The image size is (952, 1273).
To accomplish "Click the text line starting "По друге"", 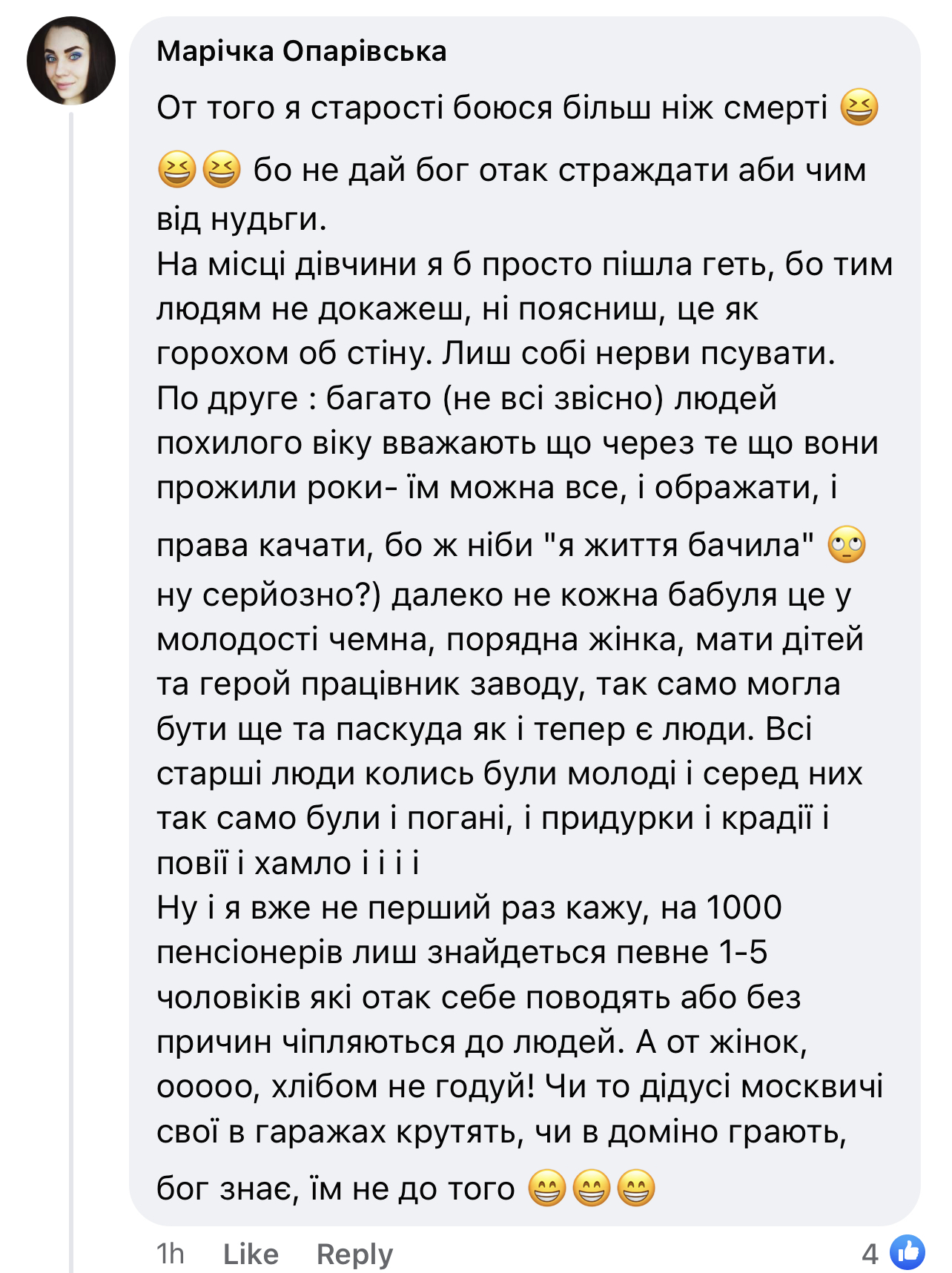I will click(x=466, y=399).
